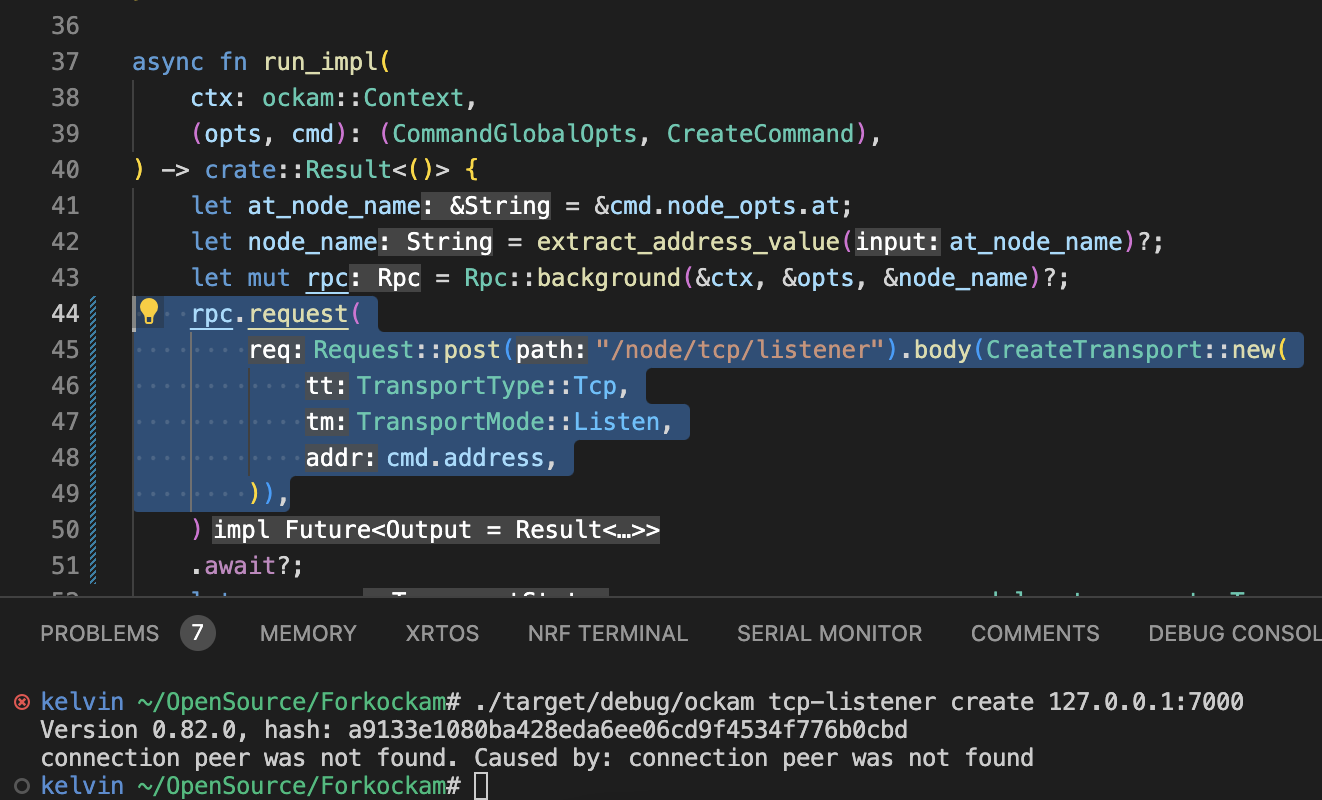Image resolution: width=1322 pixels, height=800 pixels.
Task: Click line number 50 in the gutter
Action: (x=64, y=530)
